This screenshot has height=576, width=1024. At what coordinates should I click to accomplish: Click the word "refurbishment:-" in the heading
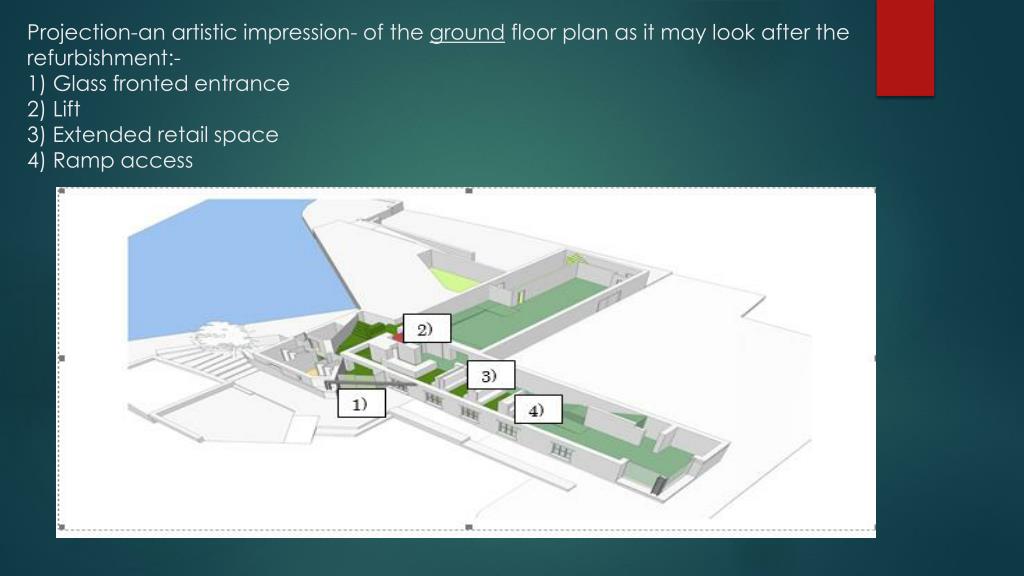pyautogui.click(x=104, y=58)
